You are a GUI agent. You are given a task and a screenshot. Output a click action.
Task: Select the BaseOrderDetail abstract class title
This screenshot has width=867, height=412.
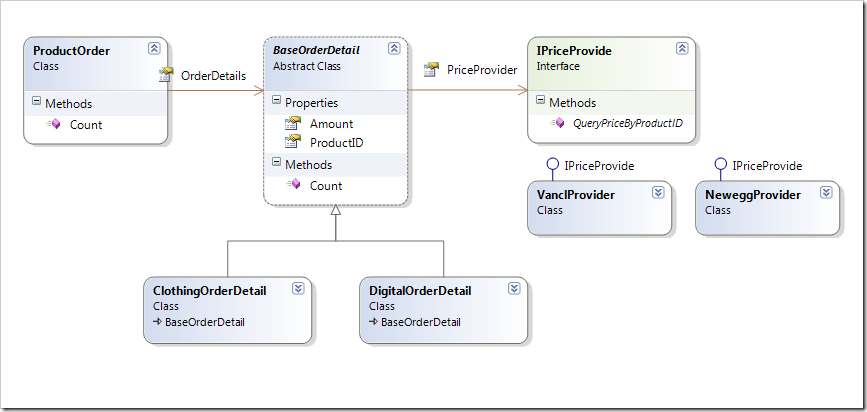316,50
